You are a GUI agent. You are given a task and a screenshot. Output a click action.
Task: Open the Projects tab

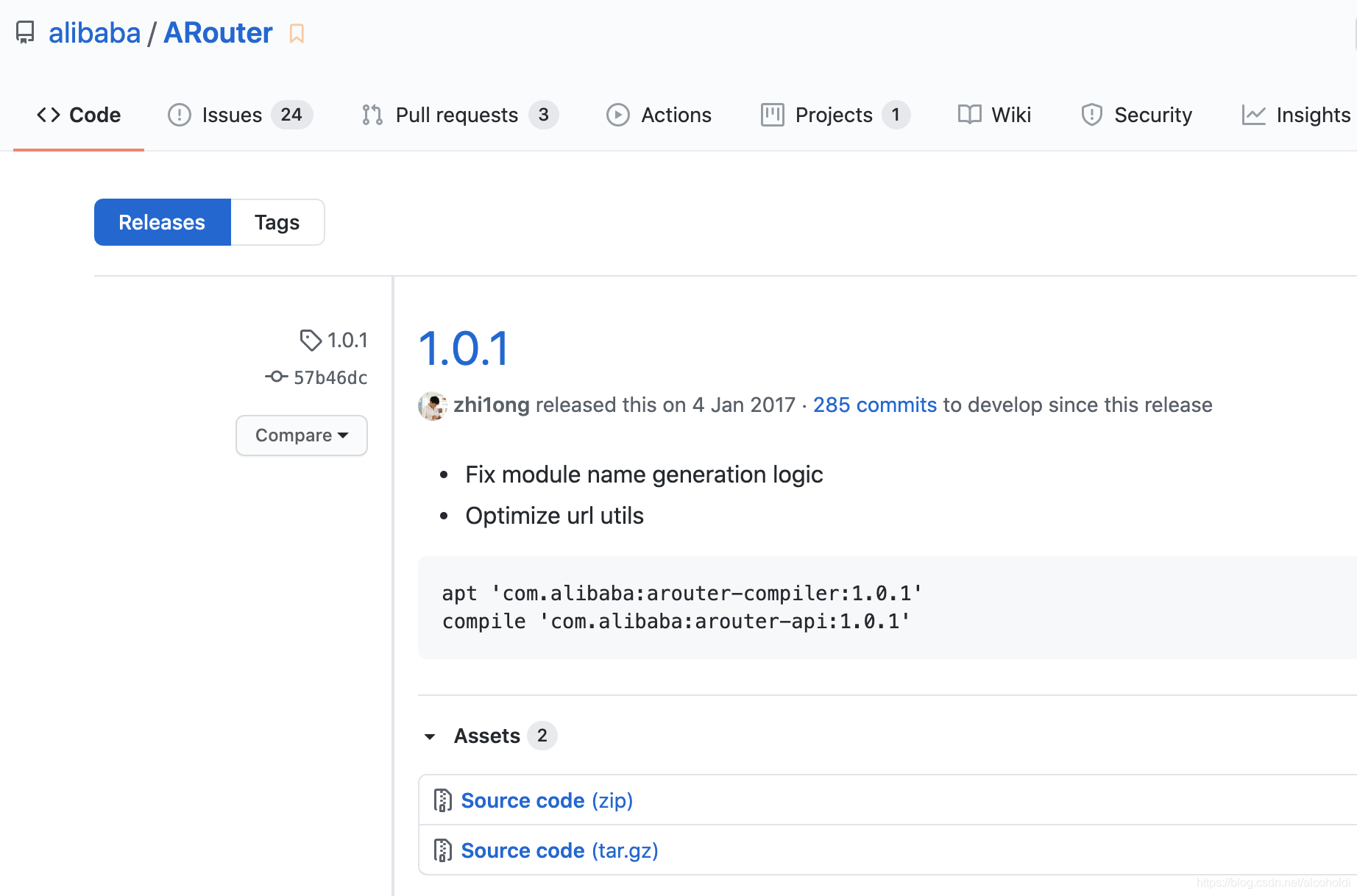[x=836, y=115]
